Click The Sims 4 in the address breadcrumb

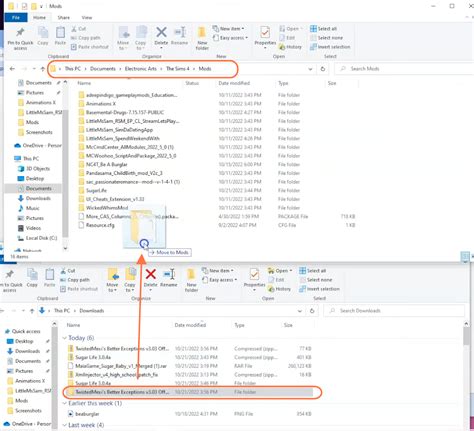pyautogui.click(x=178, y=69)
